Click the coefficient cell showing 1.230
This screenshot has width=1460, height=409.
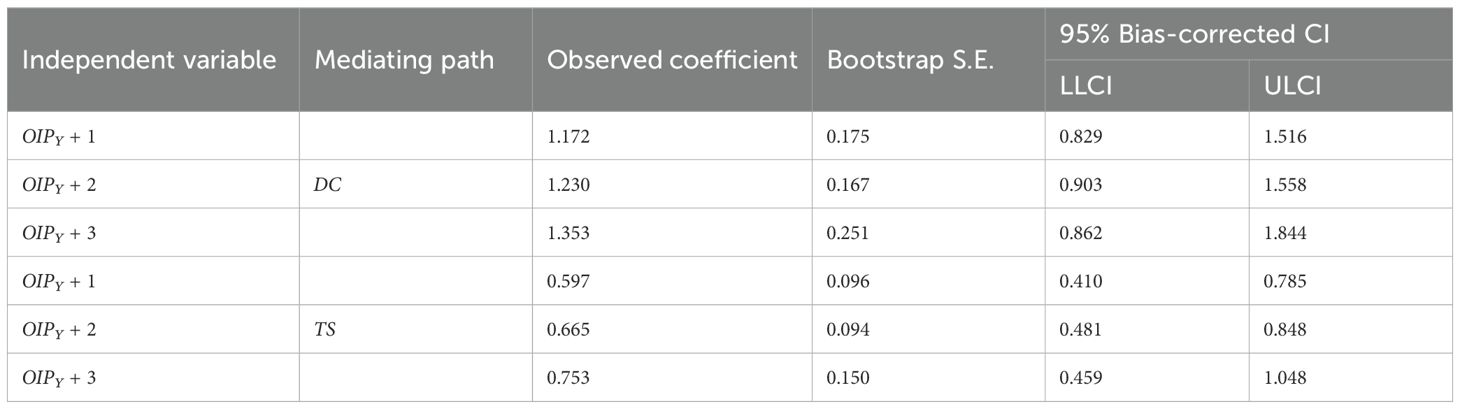[x=568, y=185]
